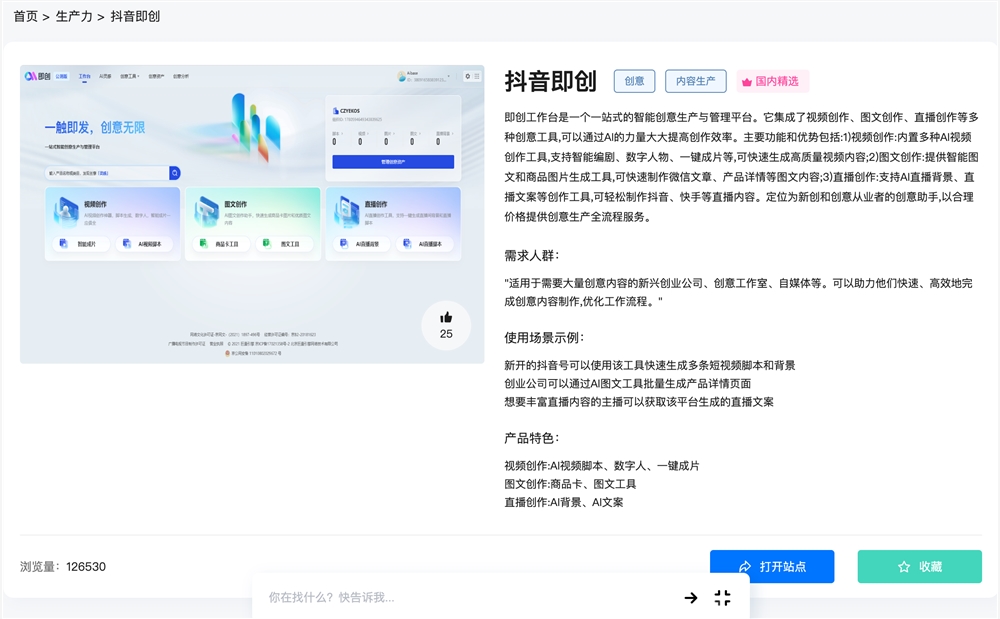This screenshot has height=619, width=1000.
Task: Open the 首页 breadcrumb link
Action: pyautogui.click(x=25, y=15)
